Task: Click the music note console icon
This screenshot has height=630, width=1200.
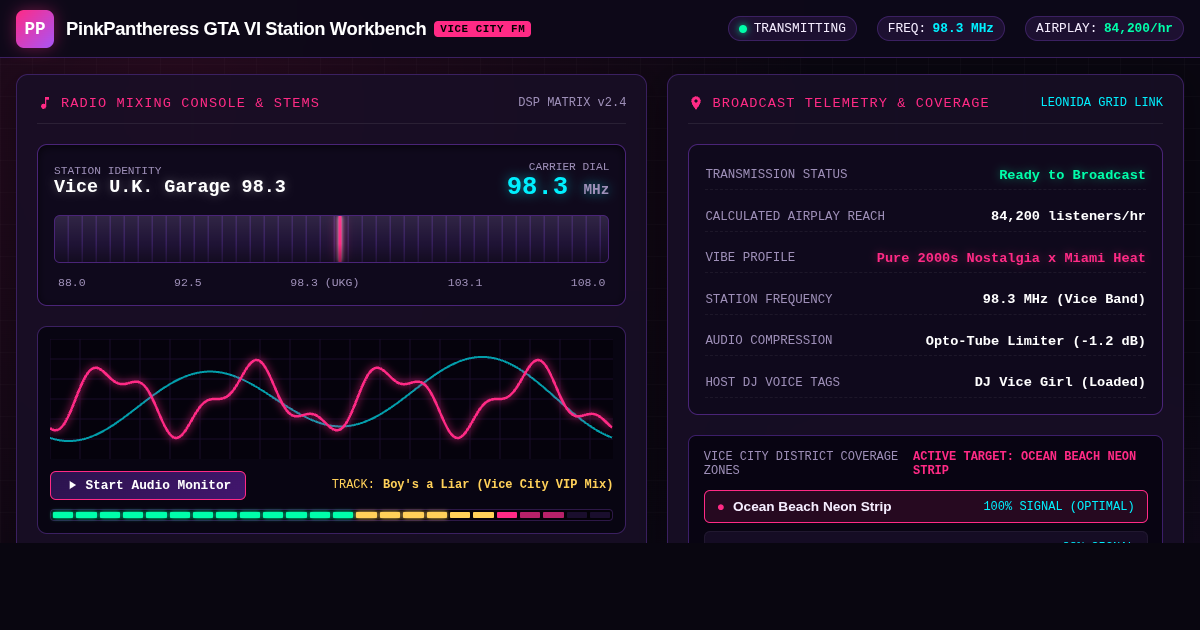Action: pyautogui.click(x=44, y=103)
